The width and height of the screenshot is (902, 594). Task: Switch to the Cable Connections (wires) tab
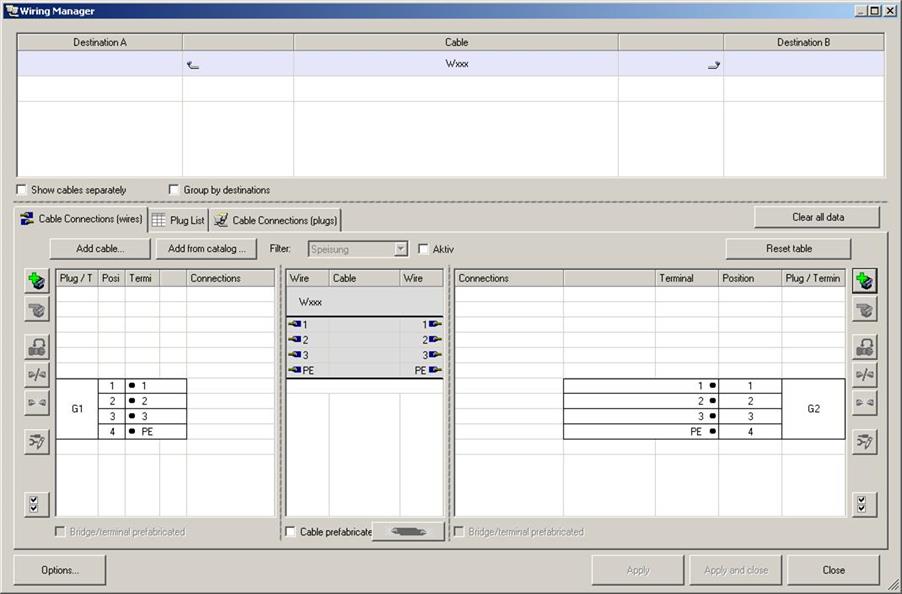82,219
